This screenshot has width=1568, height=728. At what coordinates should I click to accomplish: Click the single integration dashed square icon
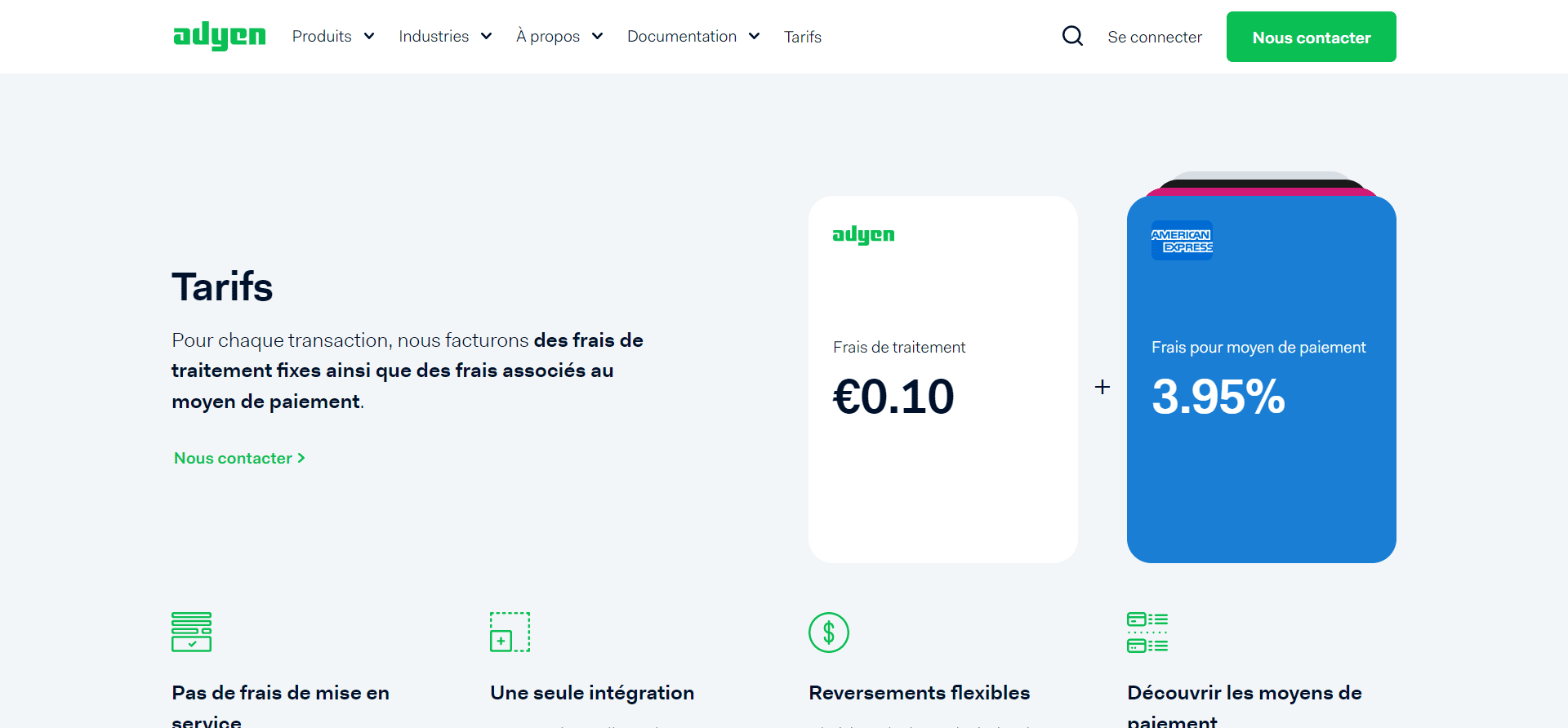pyautogui.click(x=510, y=632)
